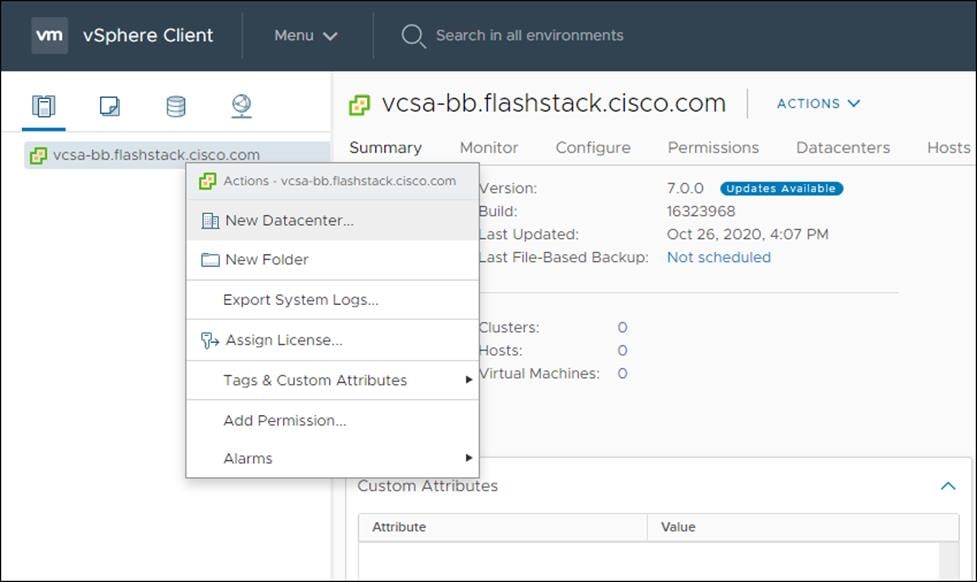Expand the Alarms submenu arrow
The height and width of the screenshot is (582, 977).
tap(469, 458)
